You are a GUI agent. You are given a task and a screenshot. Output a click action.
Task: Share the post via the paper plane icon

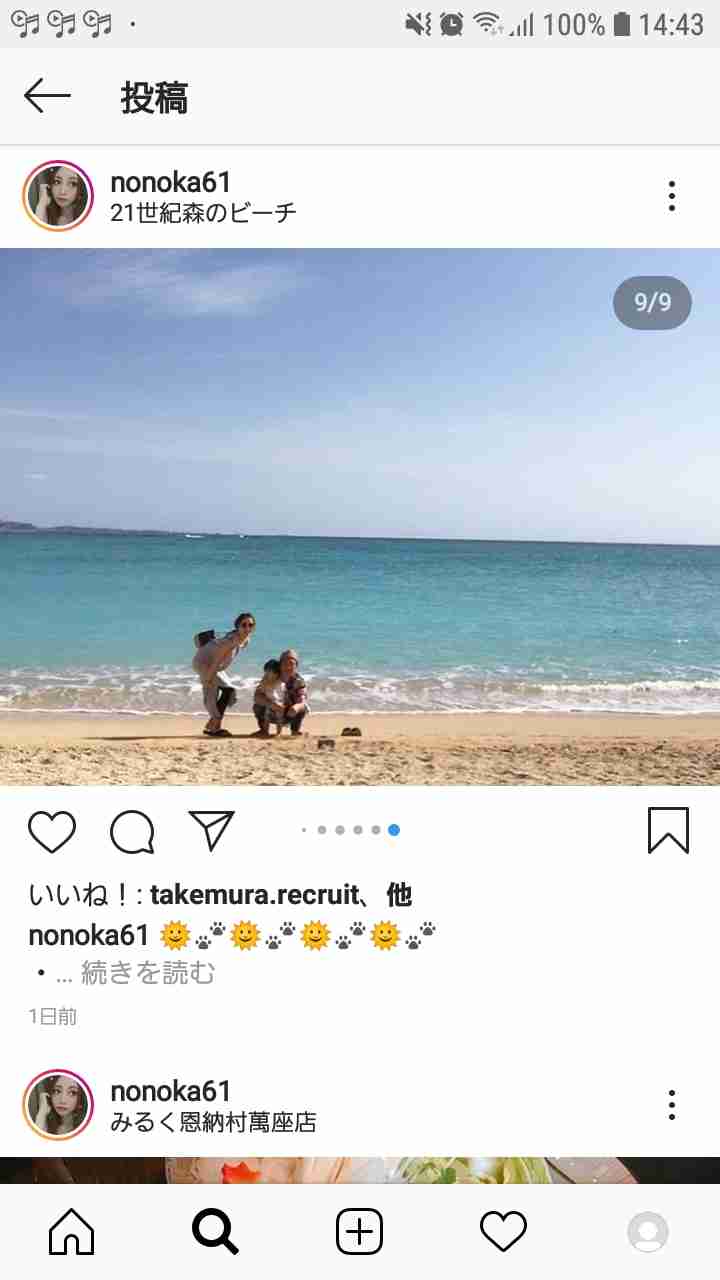tap(211, 831)
